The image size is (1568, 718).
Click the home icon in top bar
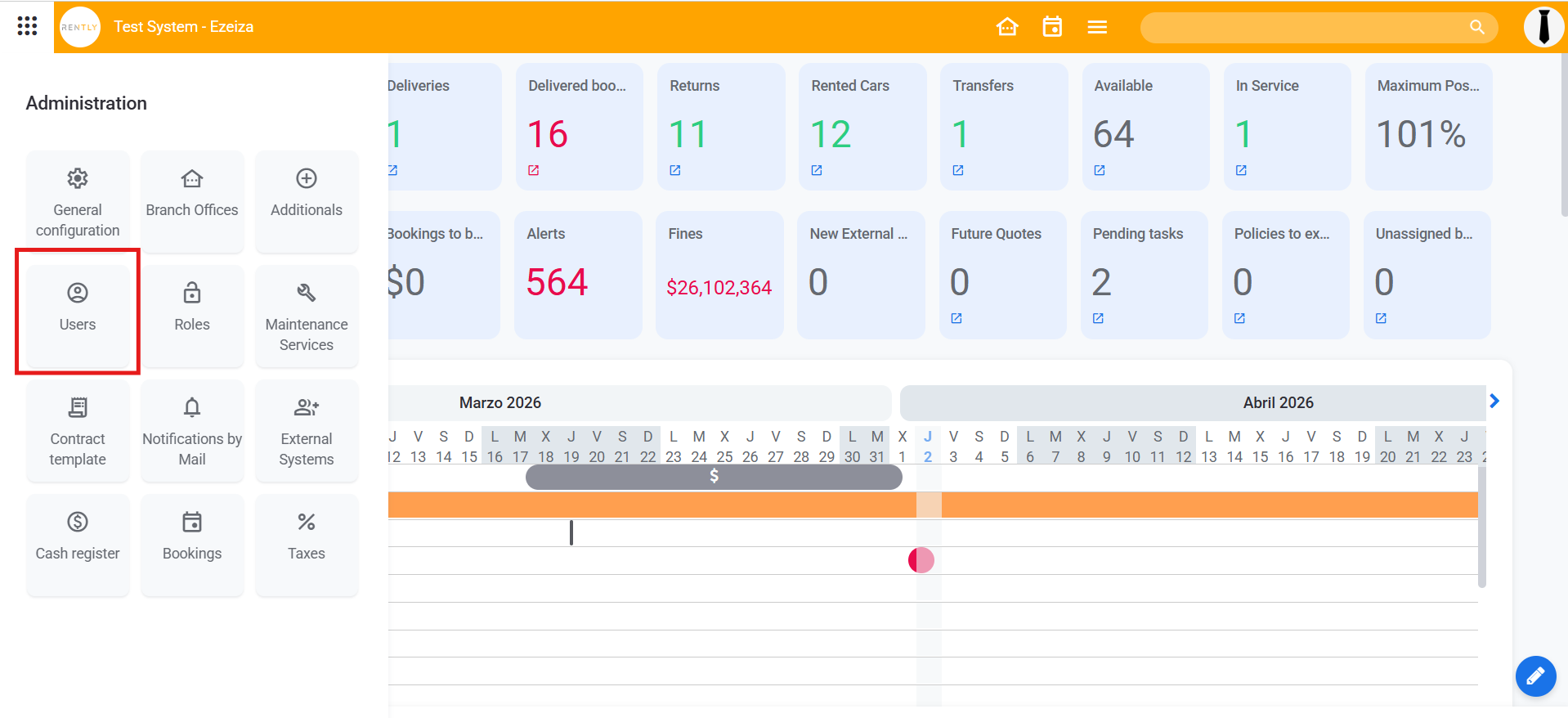click(1007, 27)
